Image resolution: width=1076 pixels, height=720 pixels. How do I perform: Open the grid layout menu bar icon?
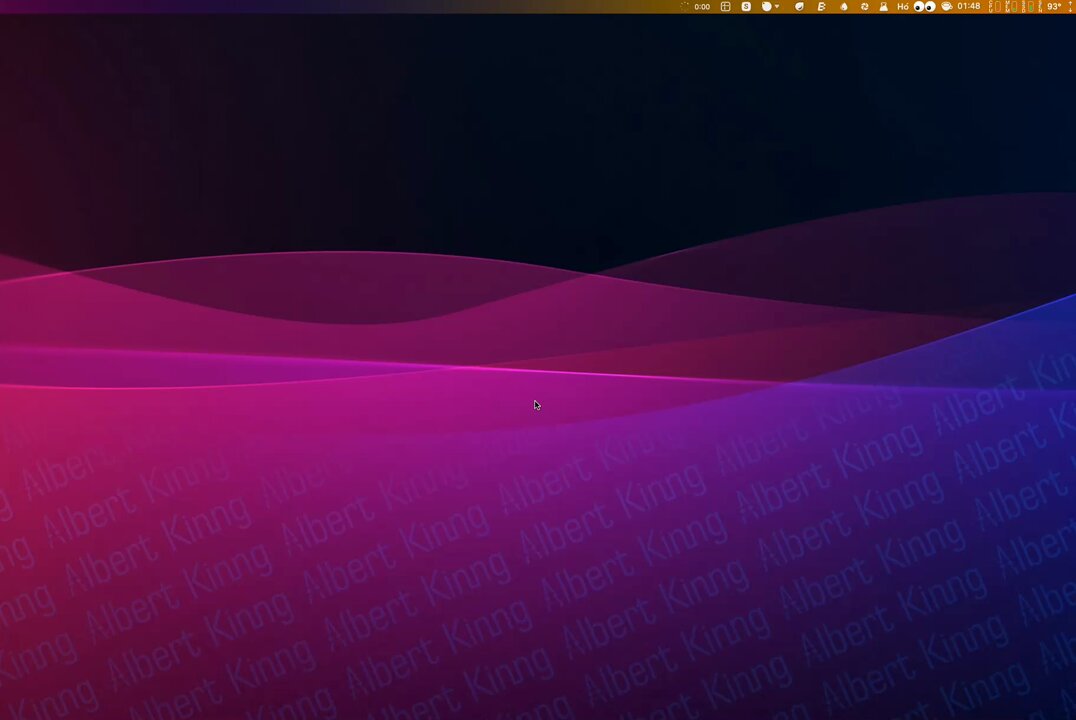(726, 7)
